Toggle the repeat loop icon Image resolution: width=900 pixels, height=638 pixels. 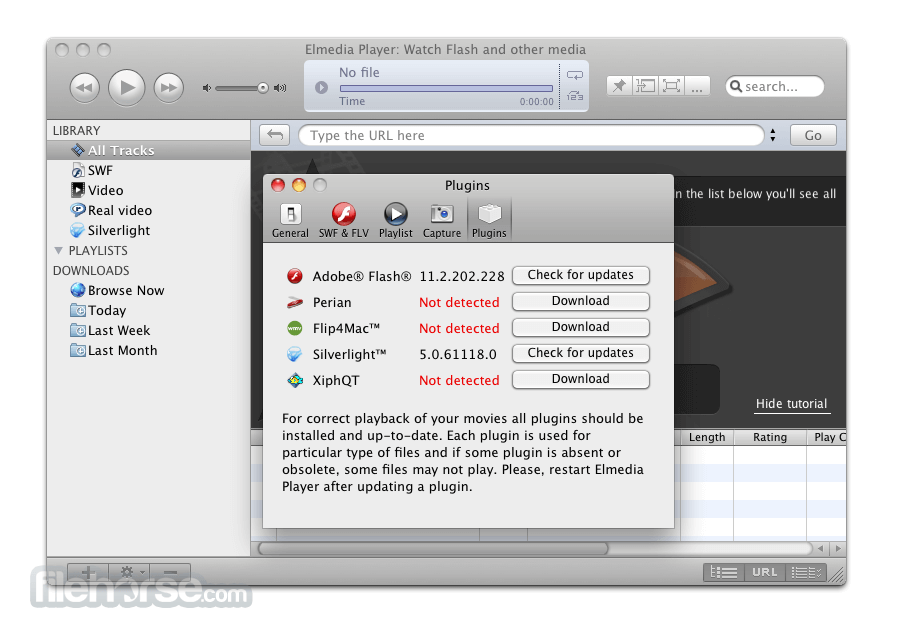click(x=575, y=75)
